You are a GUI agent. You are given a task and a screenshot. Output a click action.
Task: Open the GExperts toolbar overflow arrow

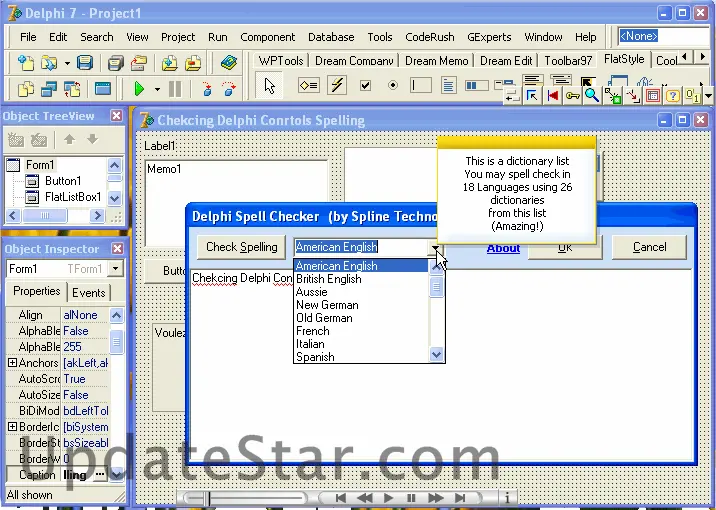[x=708, y=96]
